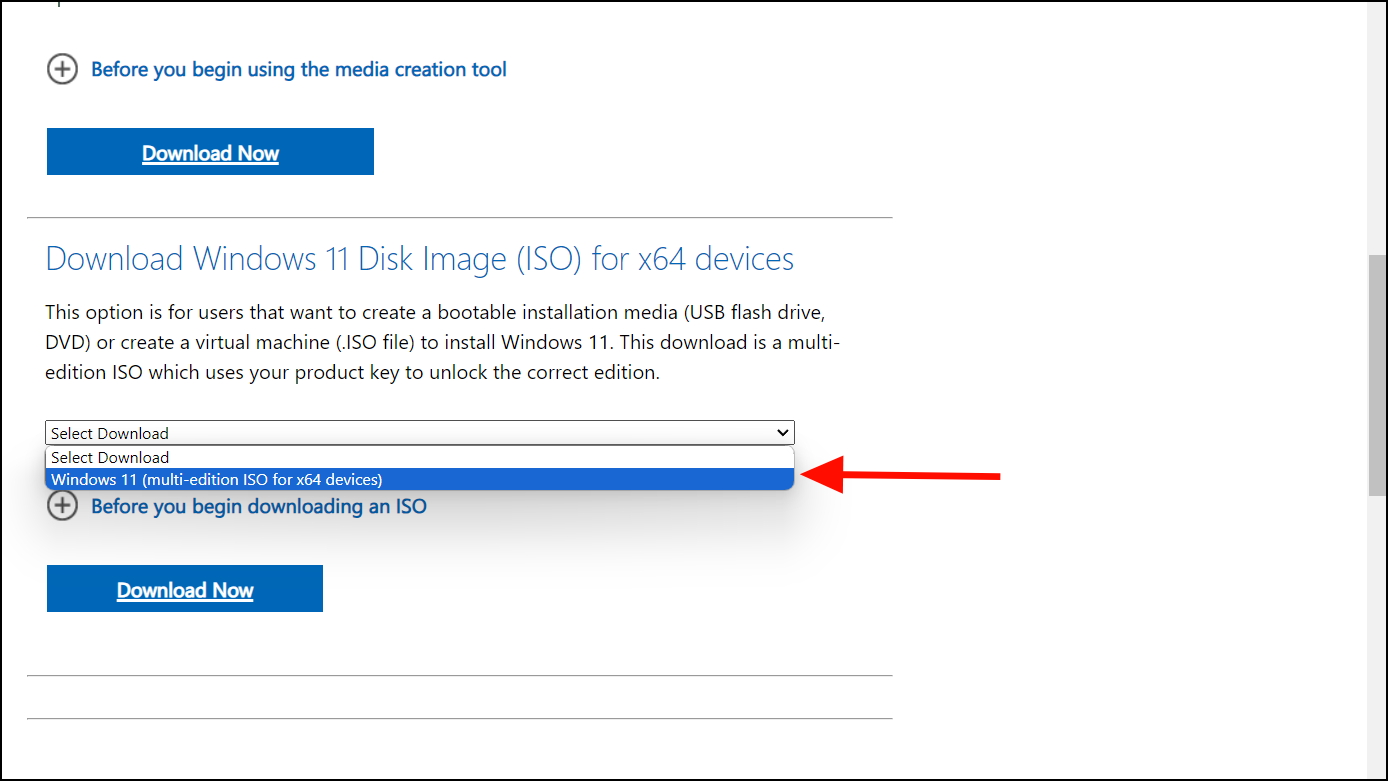Click the 'Download Windows 11 Disk Image (ISO)' heading

[419, 258]
